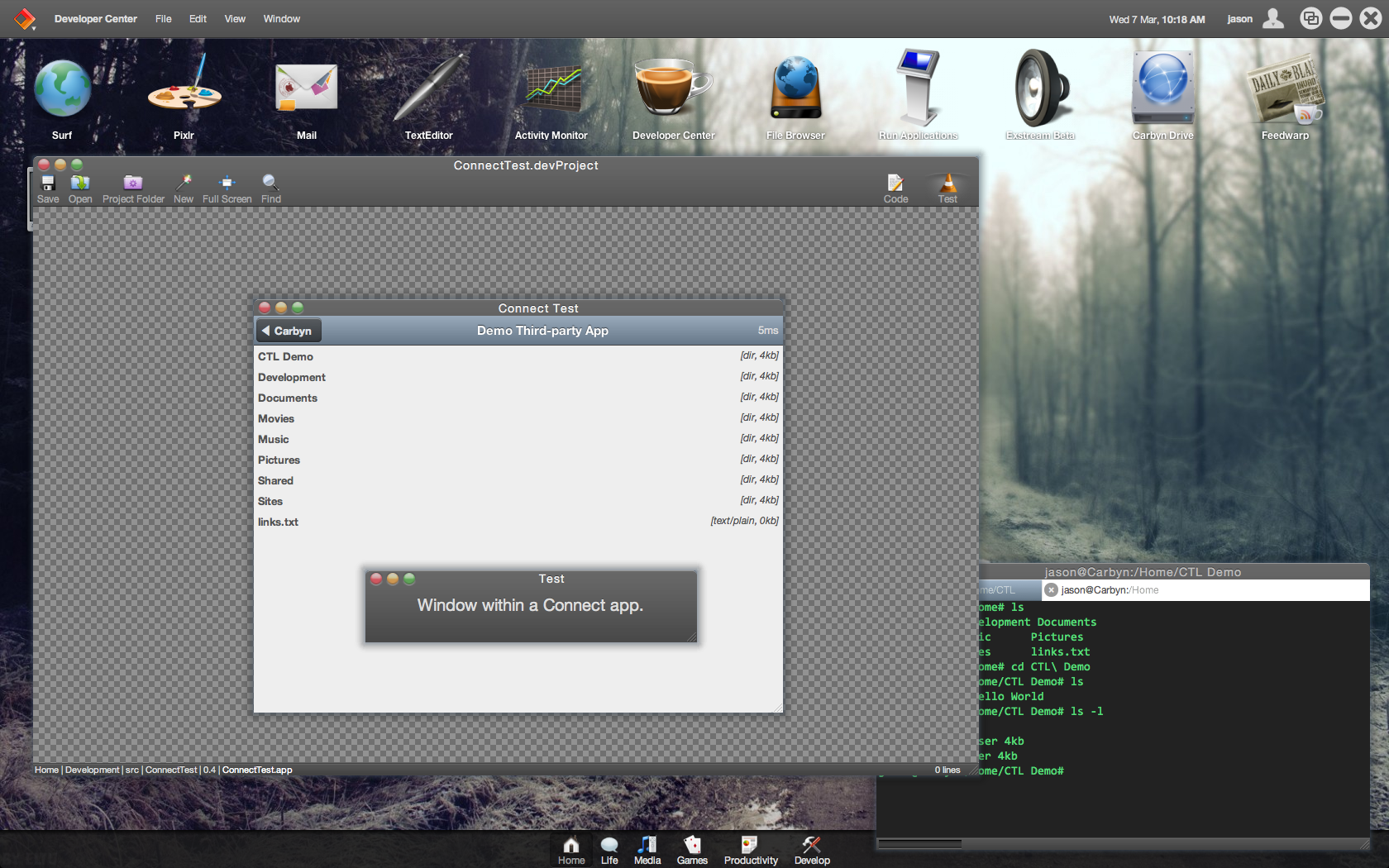Open the Life dock category

click(x=609, y=850)
